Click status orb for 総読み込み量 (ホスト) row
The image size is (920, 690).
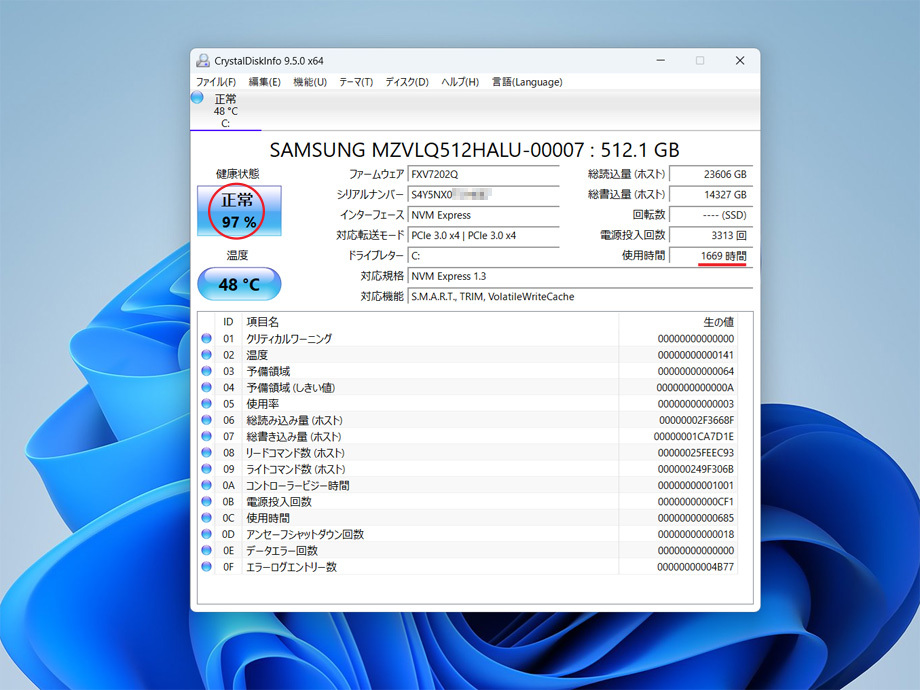click(x=207, y=420)
